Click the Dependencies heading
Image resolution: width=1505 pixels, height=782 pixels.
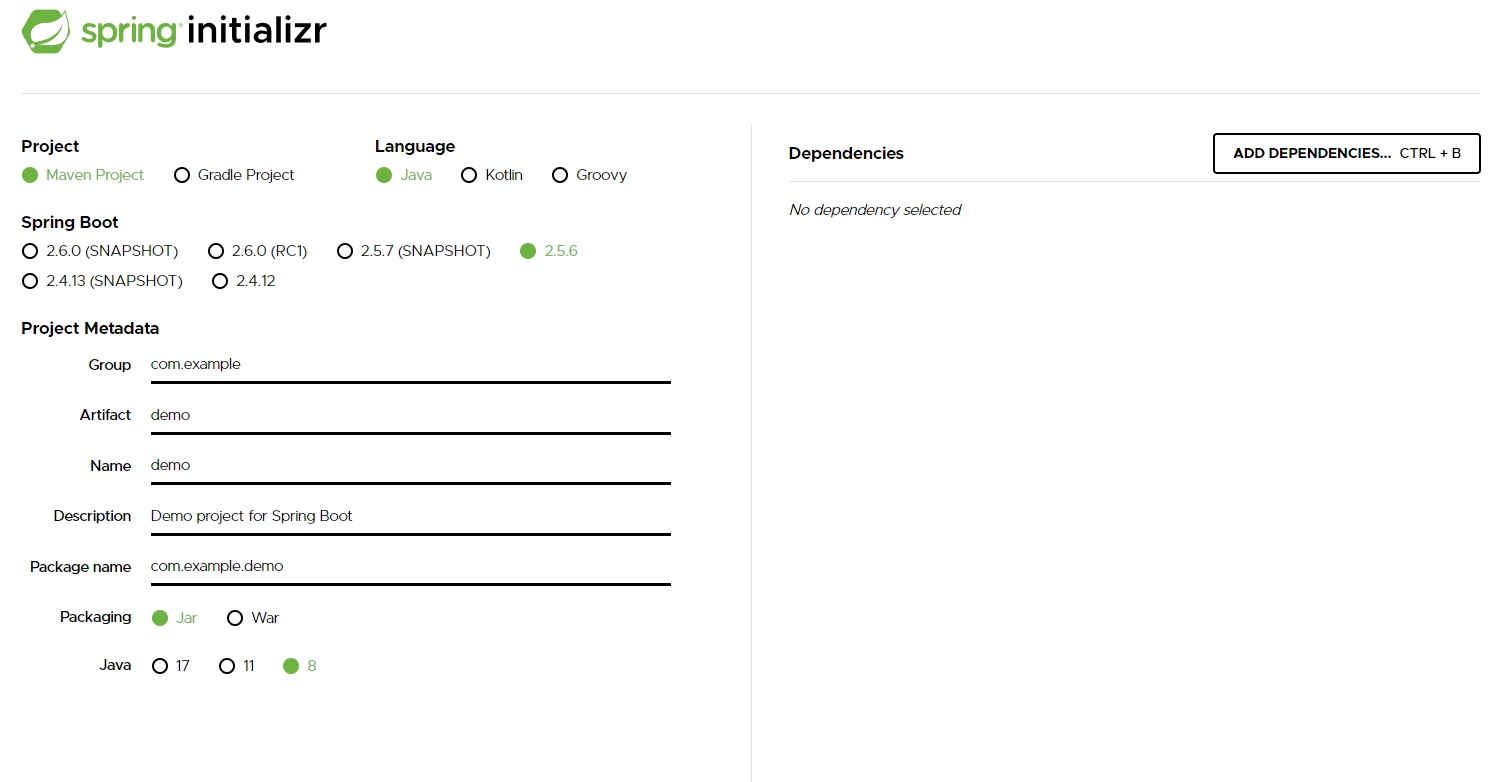846,154
